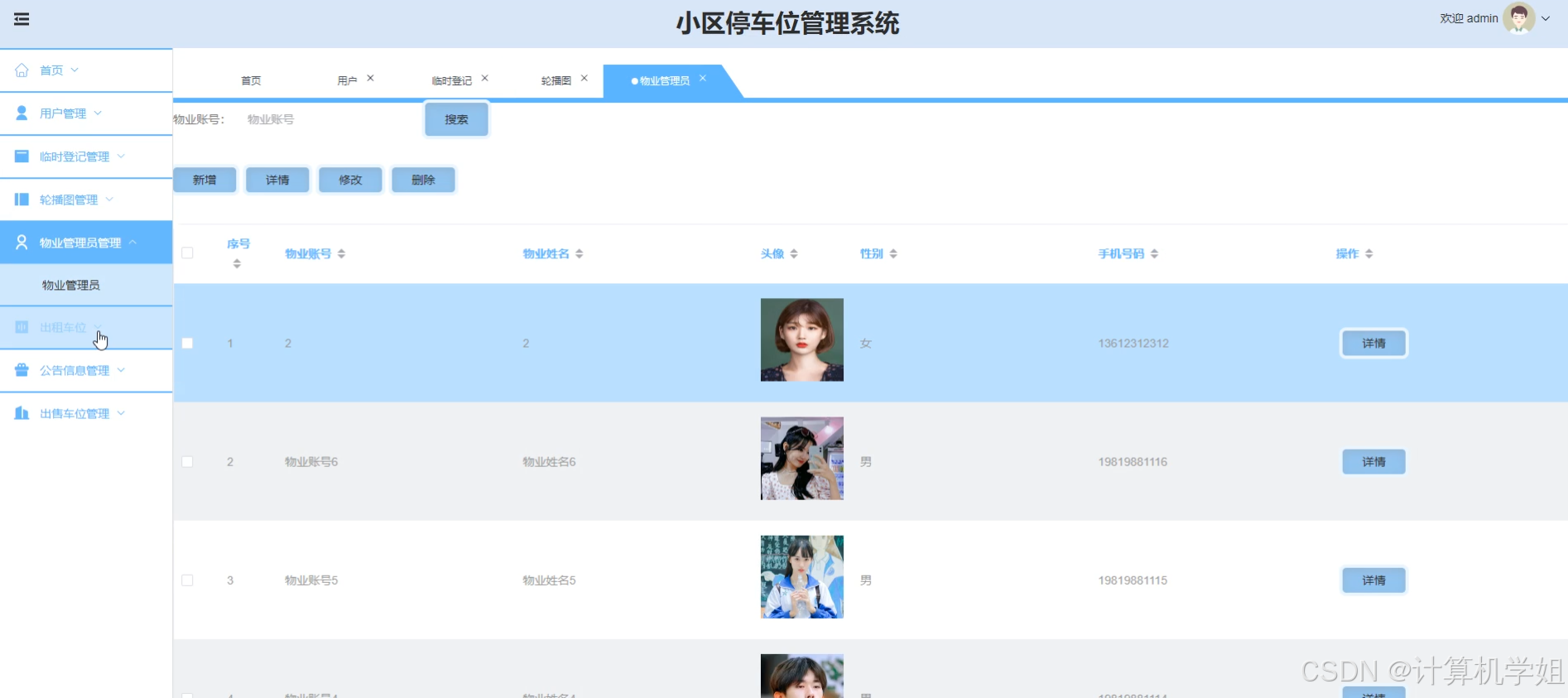
Task: Click the admin avatar image
Action: click(x=1519, y=18)
